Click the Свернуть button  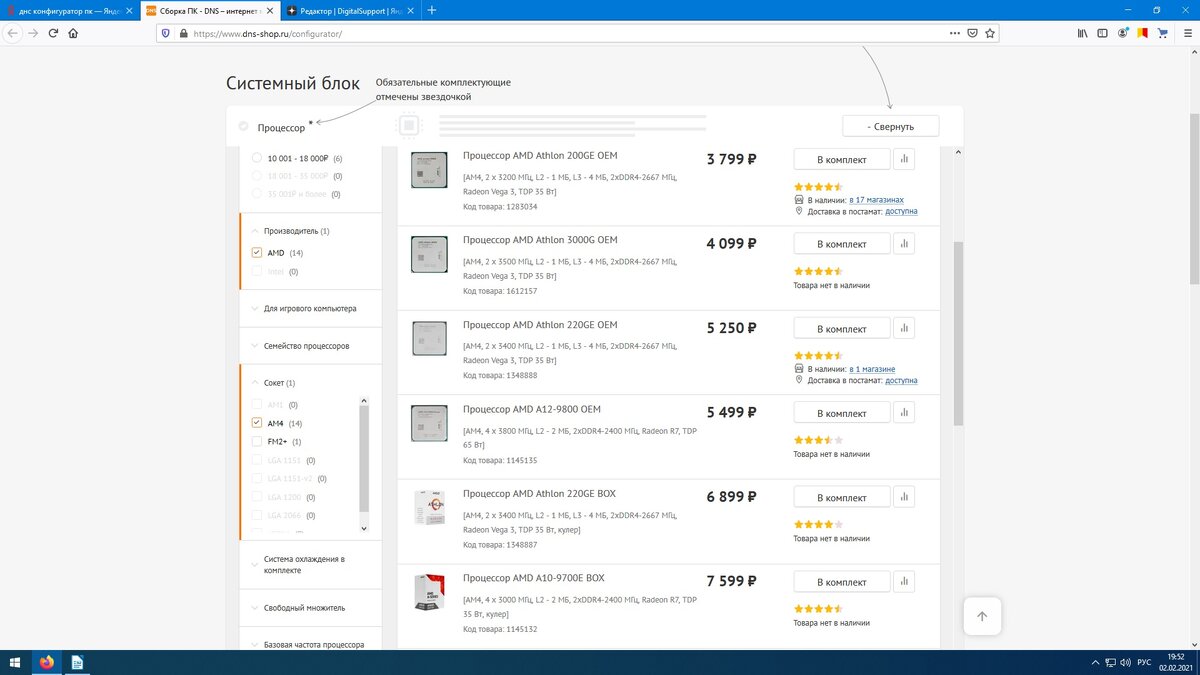(891, 126)
